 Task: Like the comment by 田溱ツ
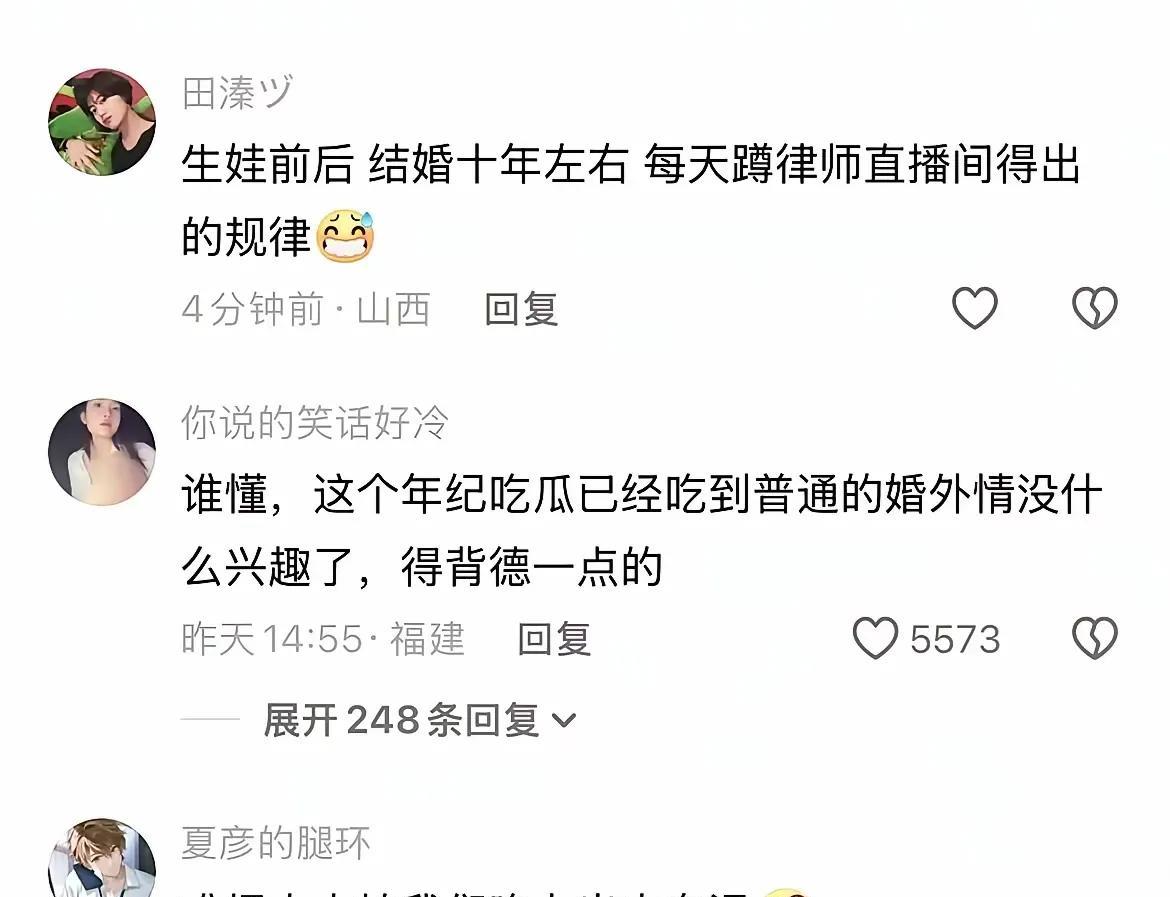[975, 307]
